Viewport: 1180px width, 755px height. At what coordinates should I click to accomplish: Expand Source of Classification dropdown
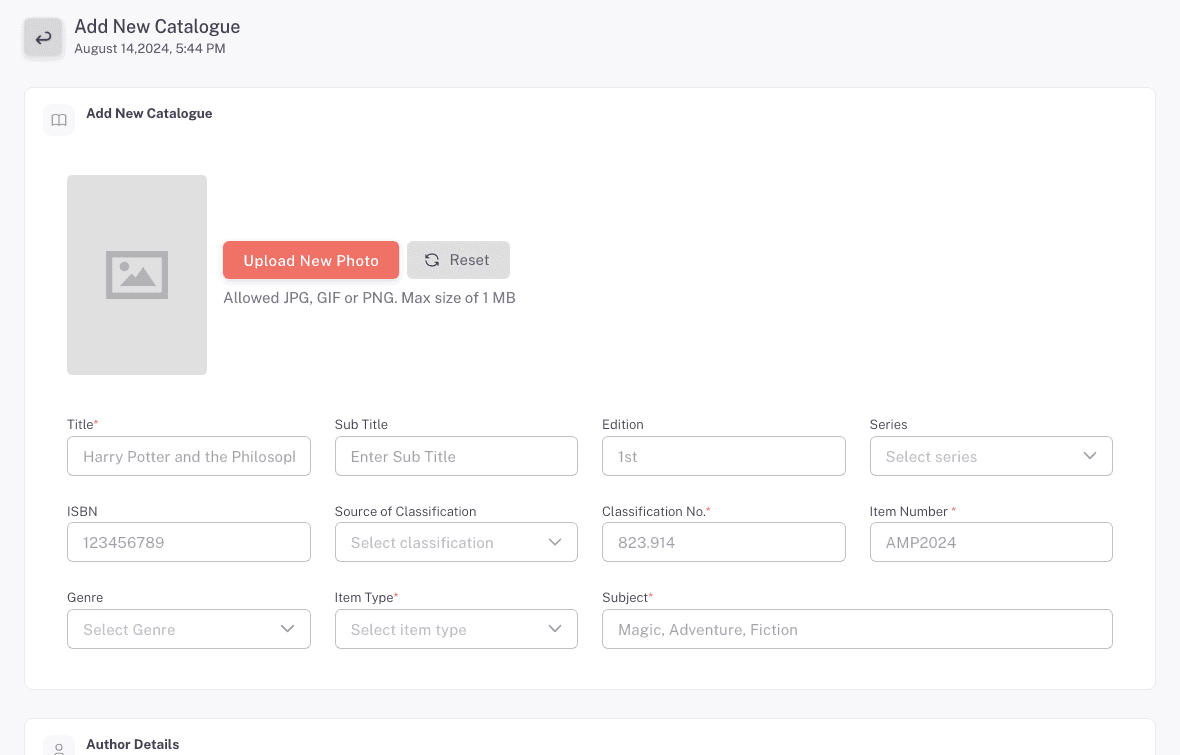point(456,542)
